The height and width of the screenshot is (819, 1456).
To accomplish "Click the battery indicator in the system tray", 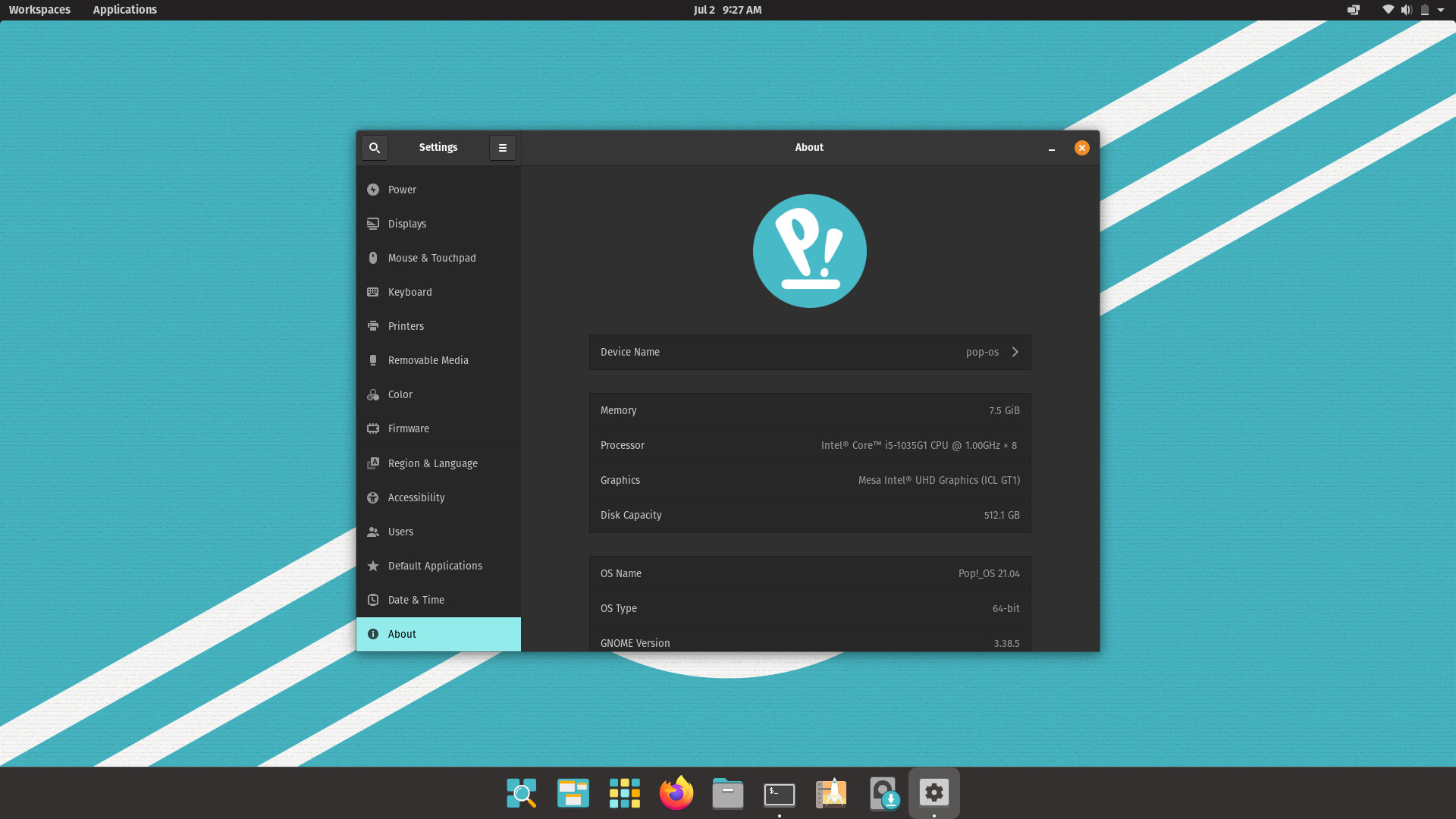I will (x=1425, y=10).
